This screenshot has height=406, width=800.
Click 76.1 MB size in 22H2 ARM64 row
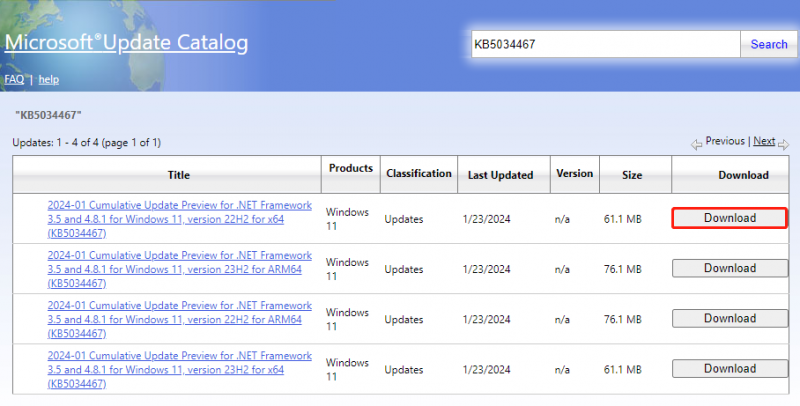click(622, 319)
